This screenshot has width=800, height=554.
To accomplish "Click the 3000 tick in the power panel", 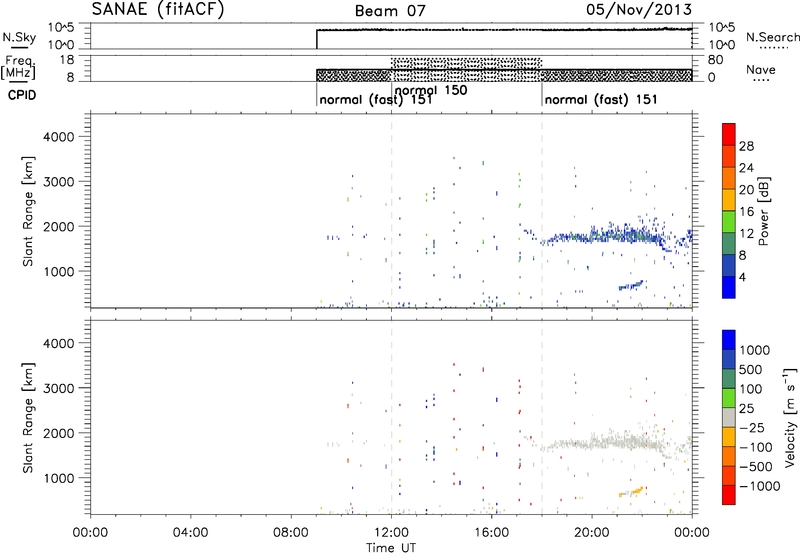I will coord(58,182).
